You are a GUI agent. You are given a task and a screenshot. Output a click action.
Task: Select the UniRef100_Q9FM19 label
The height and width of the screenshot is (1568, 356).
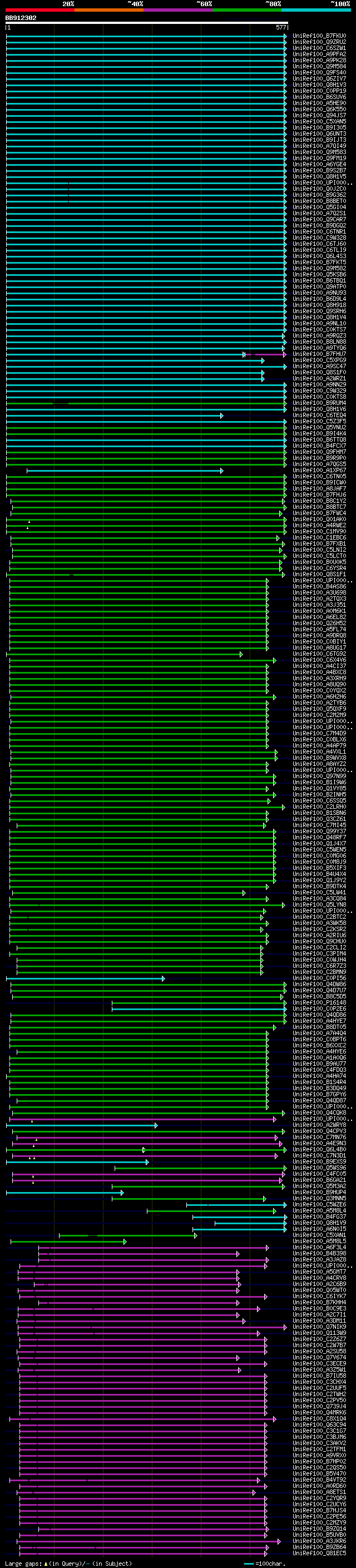(x=319, y=159)
